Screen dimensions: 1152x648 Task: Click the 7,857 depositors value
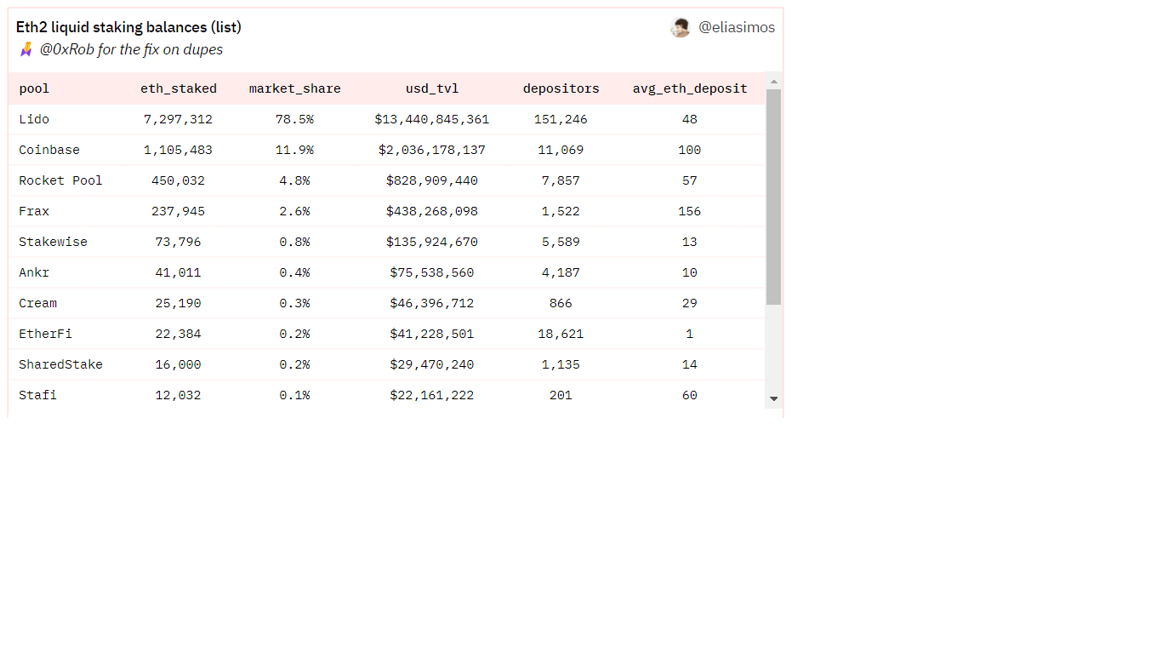point(561,181)
